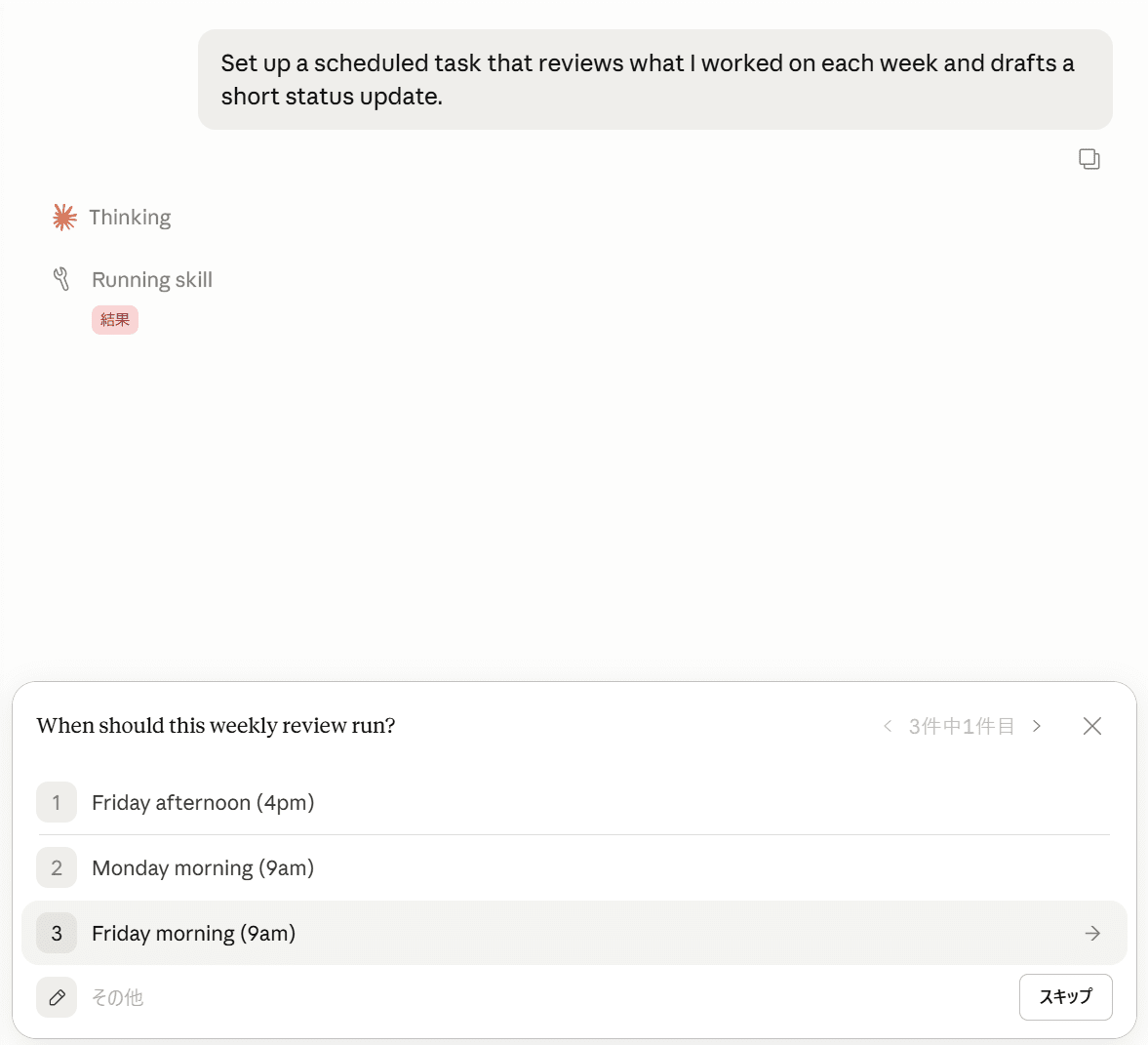1148x1045 pixels.
Task: Click the number 2 option badge
Action: pyautogui.click(x=57, y=867)
